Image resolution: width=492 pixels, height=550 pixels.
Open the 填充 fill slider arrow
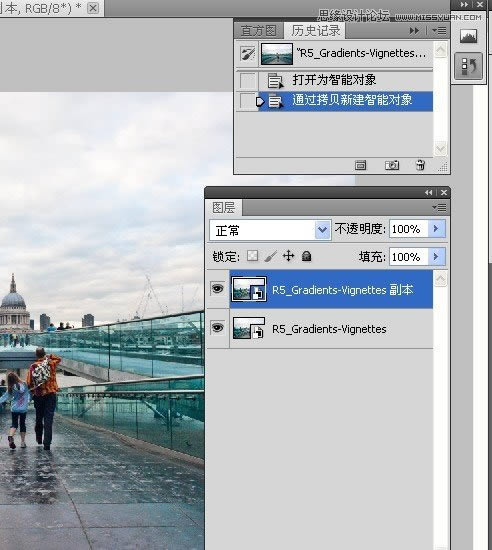pos(436,257)
